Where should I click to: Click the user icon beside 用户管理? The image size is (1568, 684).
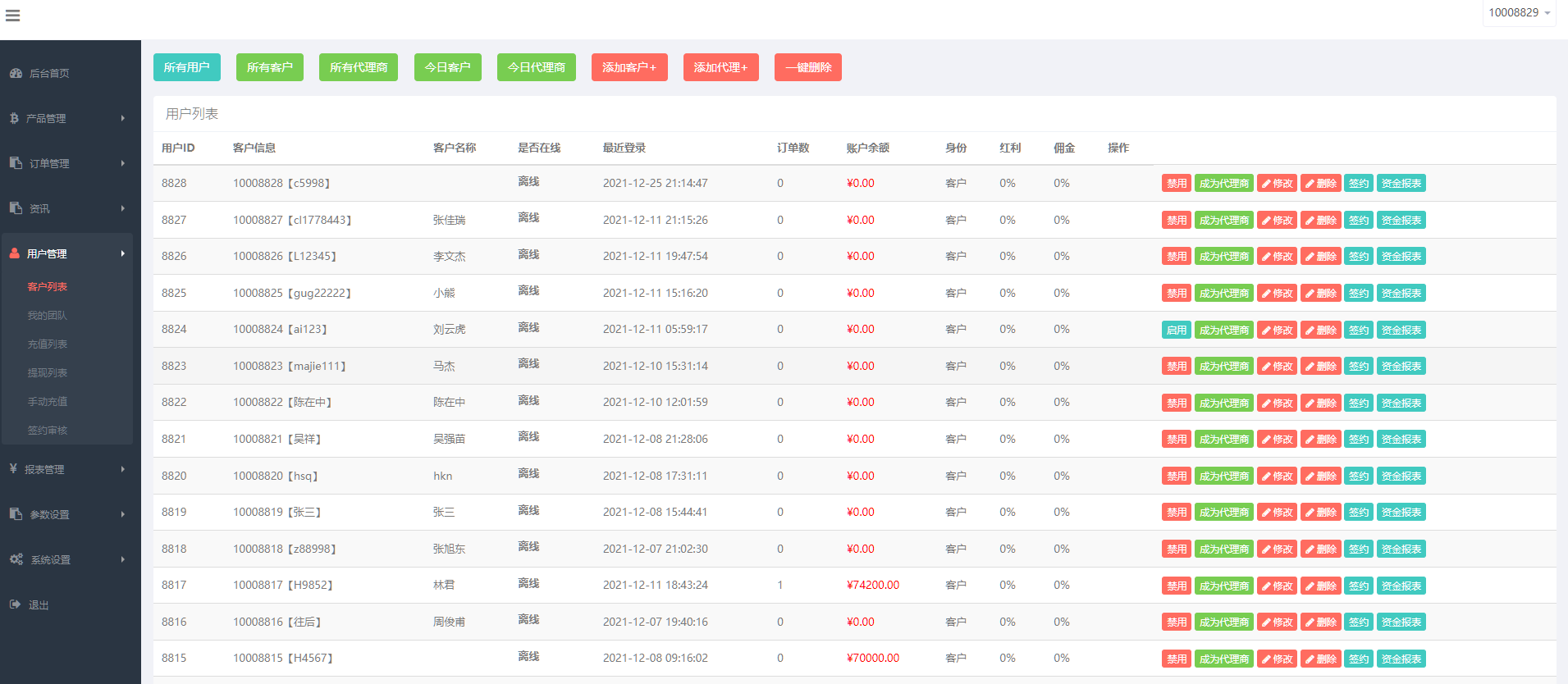pos(15,253)
